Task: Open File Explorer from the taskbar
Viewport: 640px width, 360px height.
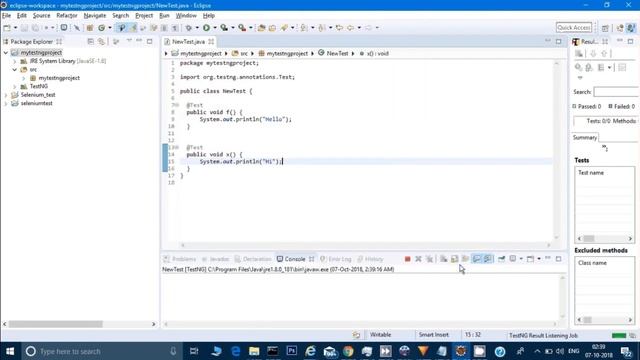Action: click(254, 351)
